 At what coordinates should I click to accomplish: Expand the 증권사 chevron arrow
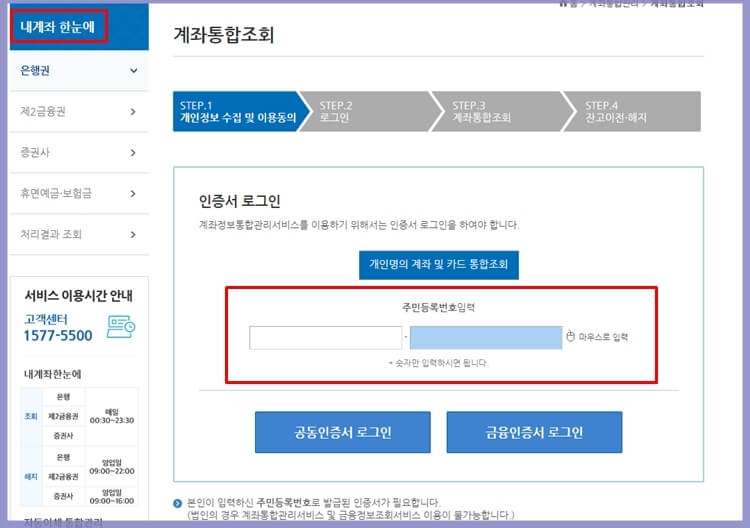tap(133, 153)
